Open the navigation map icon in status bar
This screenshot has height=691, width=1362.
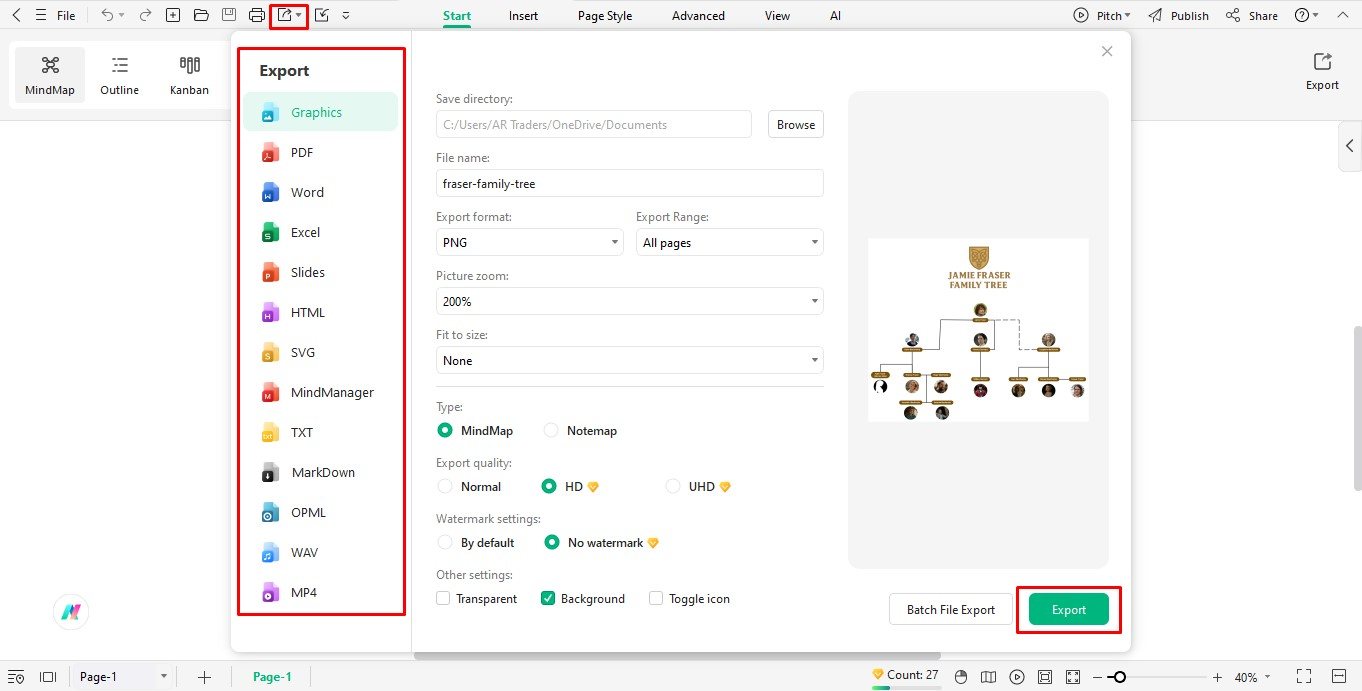click(x=989, y=677)
